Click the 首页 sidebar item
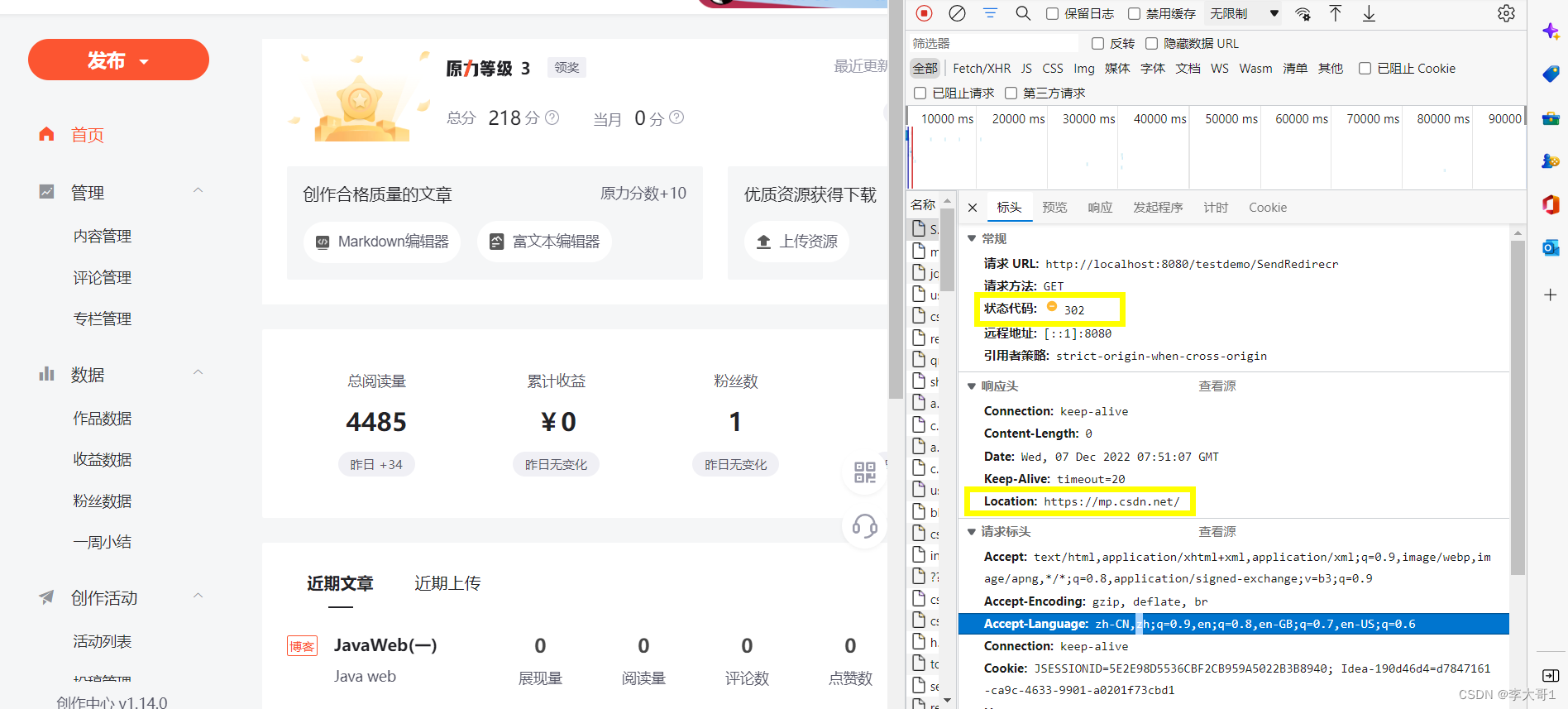Viewport: 1568px width, 709px height. pos(88,135)
